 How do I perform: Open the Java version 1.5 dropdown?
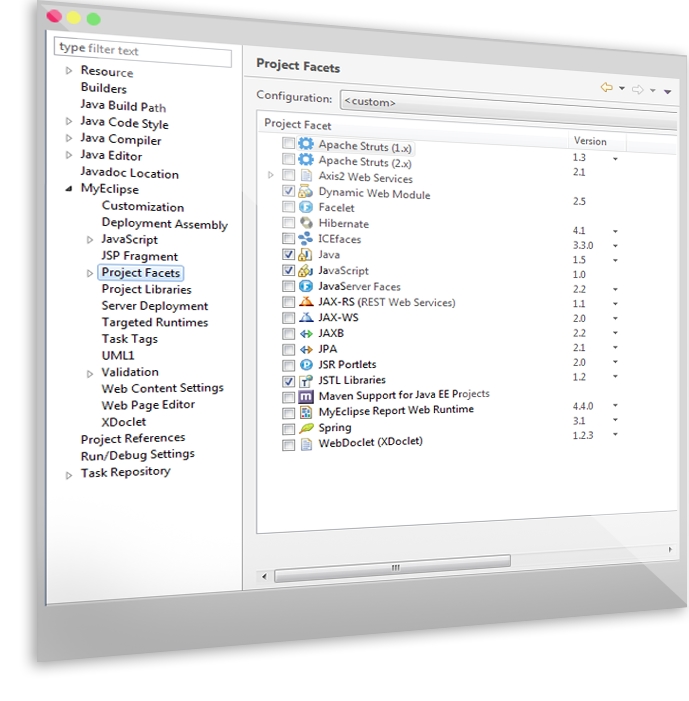[x=615, y=260]
